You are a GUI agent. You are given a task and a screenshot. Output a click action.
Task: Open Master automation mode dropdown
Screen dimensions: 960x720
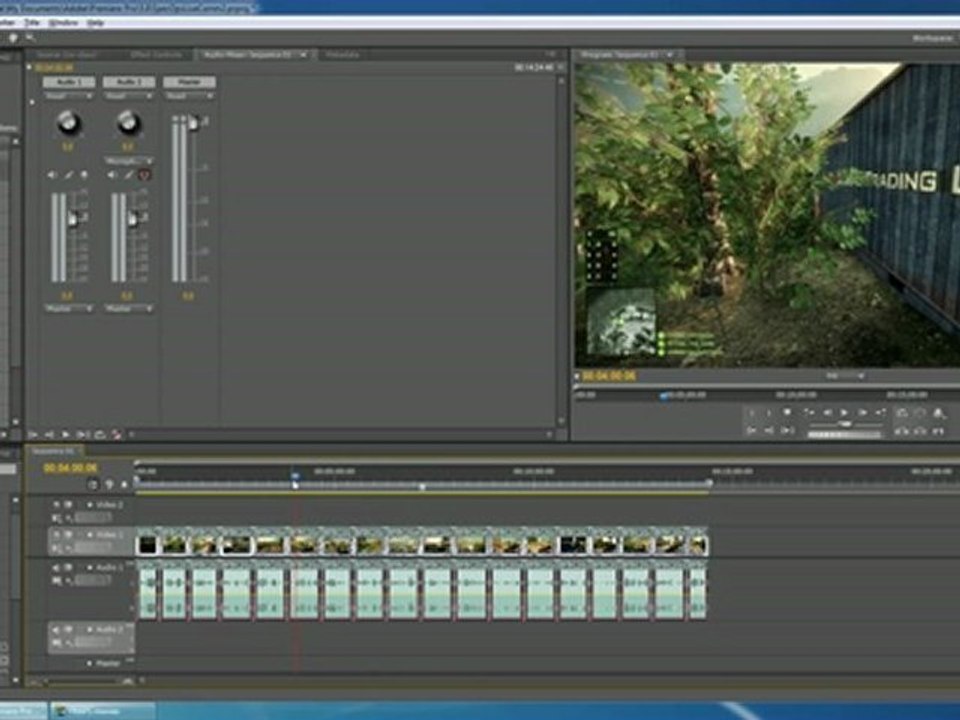point(189,96)
